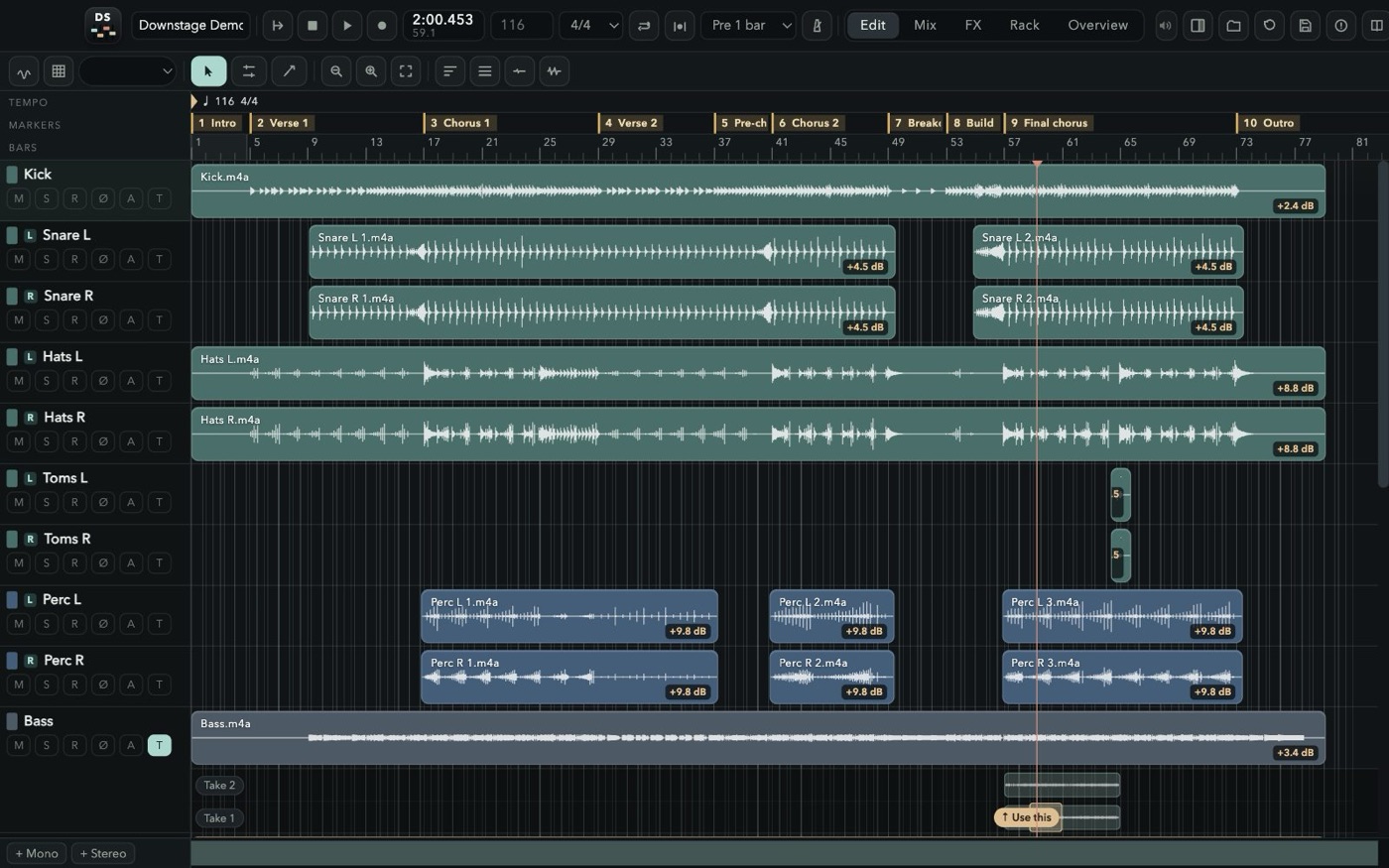
Task: Open the 4/4 time signature dropdown
Action: (591, 25)
